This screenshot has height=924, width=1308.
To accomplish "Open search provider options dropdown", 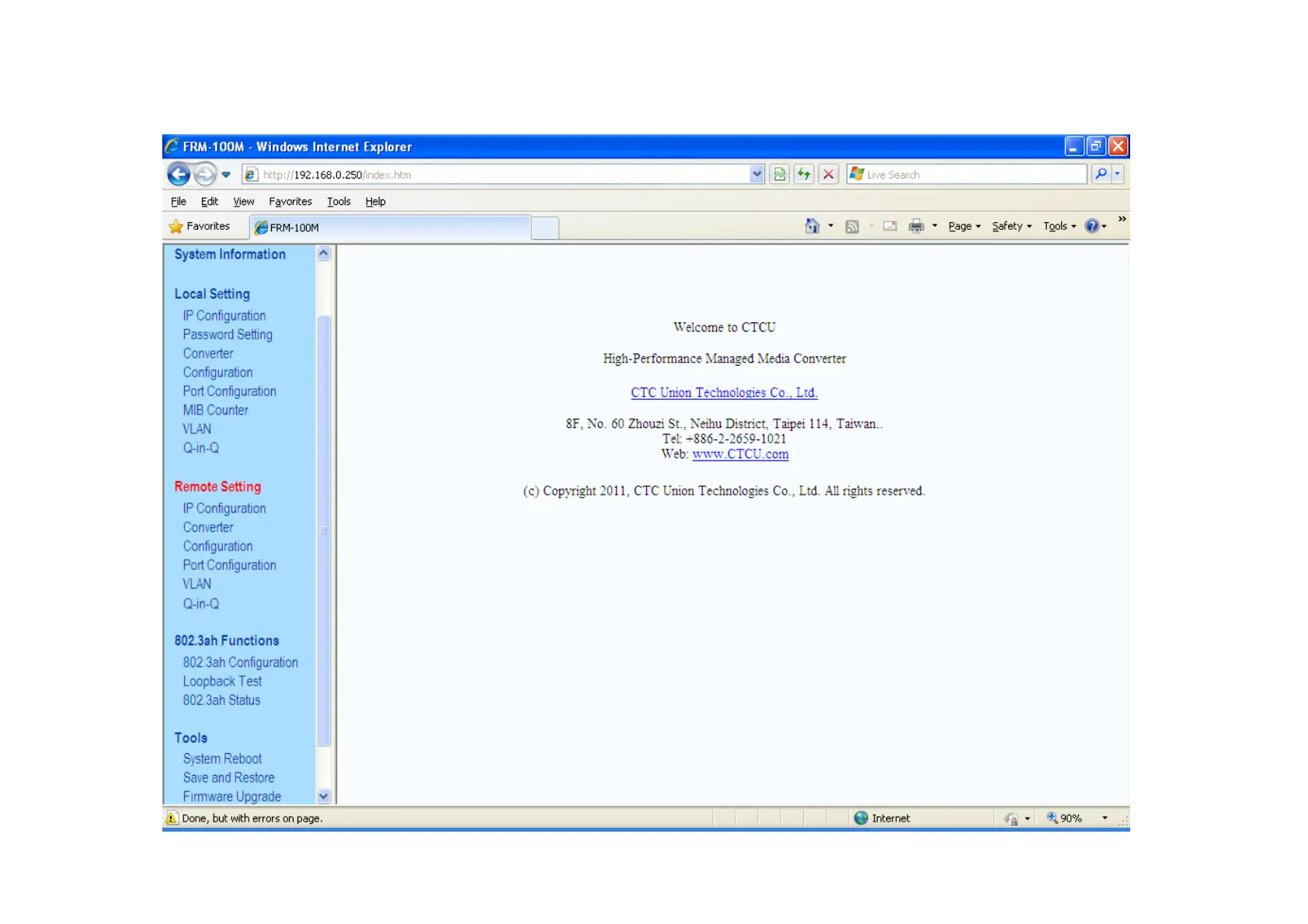I will pyautogui.click(x=1118, y=174).
